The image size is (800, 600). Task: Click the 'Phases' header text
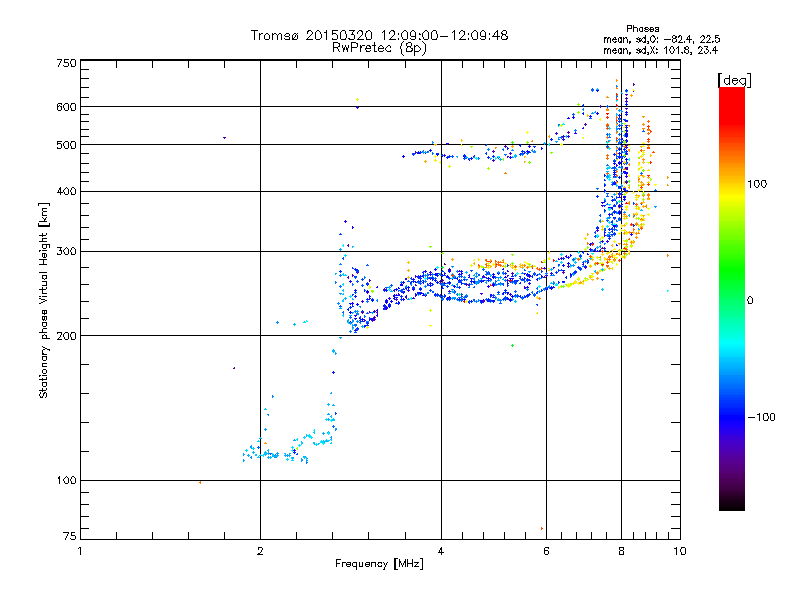[642, 29]
